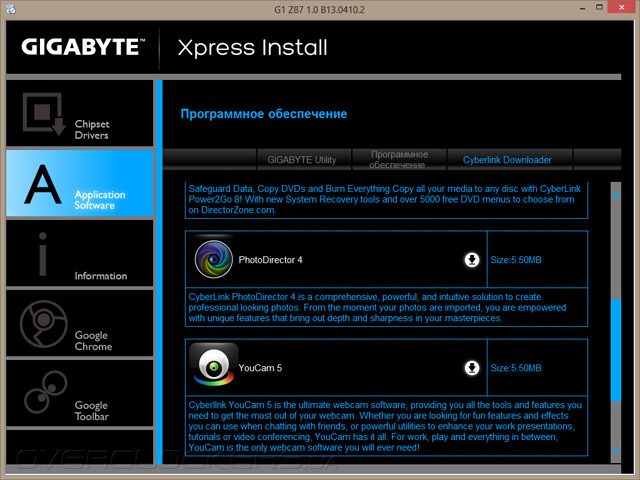
Task: Click the title bar application icon
Action: coord(11,9)
